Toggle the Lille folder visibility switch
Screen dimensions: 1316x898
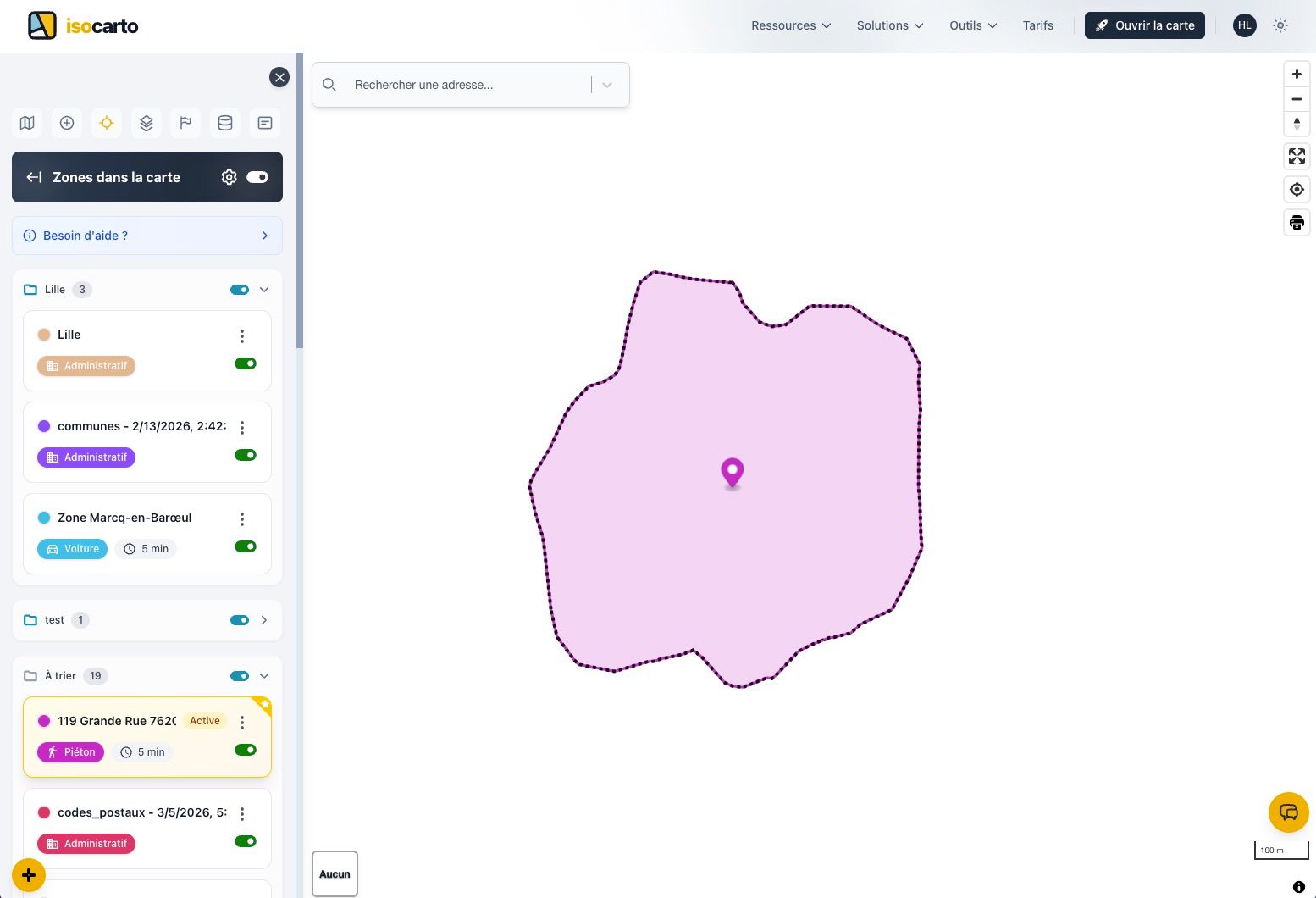(x=240, y=290)
